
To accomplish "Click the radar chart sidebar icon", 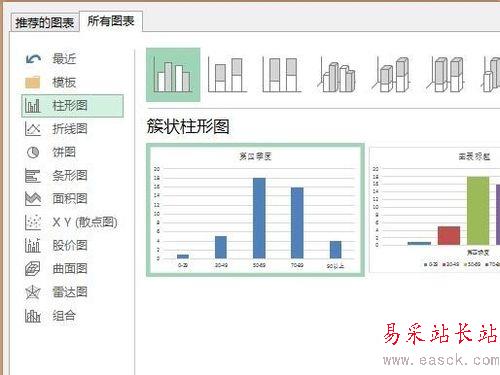I will click(x=33, y=292).
